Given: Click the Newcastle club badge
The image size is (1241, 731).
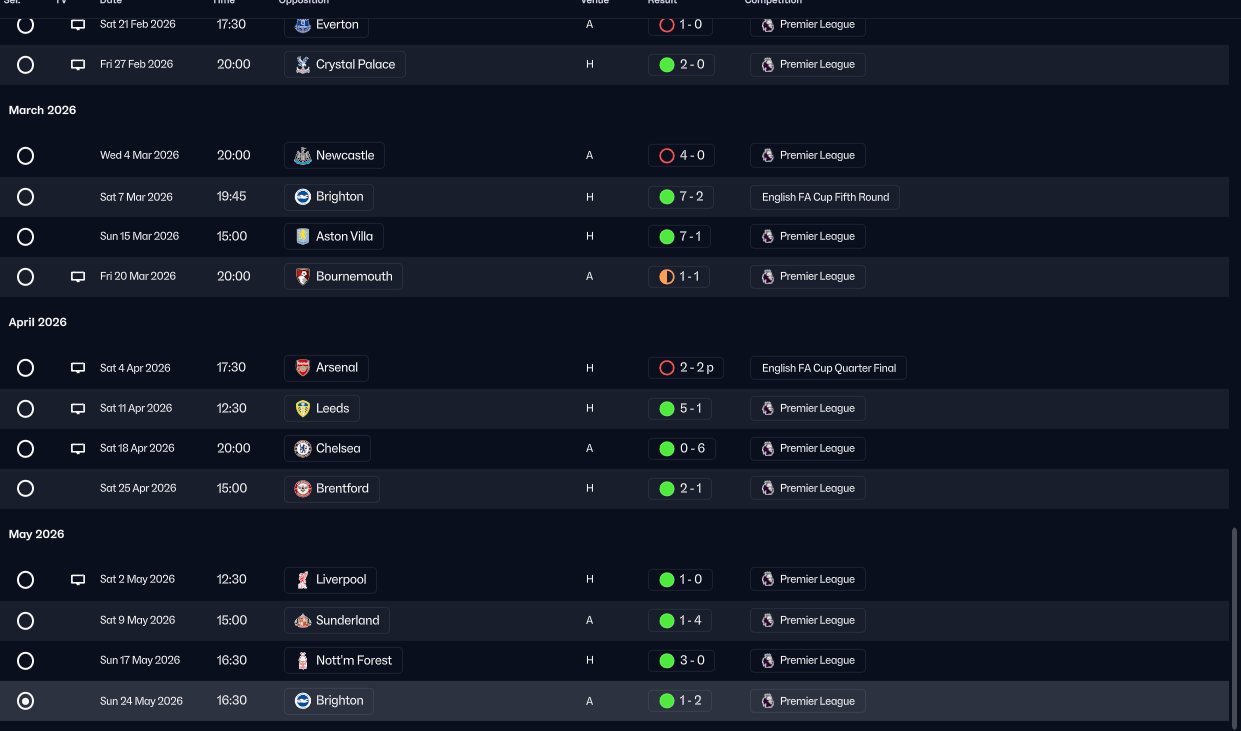Looking at the screenshot, I should tap(303, 156).
